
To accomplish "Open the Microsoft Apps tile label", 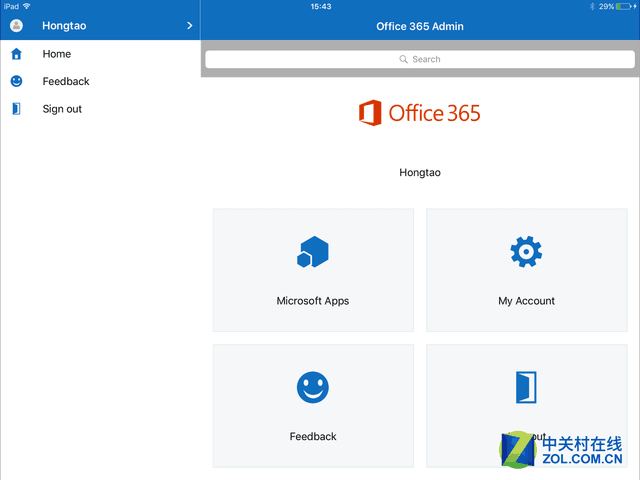I will pos(313,301).
